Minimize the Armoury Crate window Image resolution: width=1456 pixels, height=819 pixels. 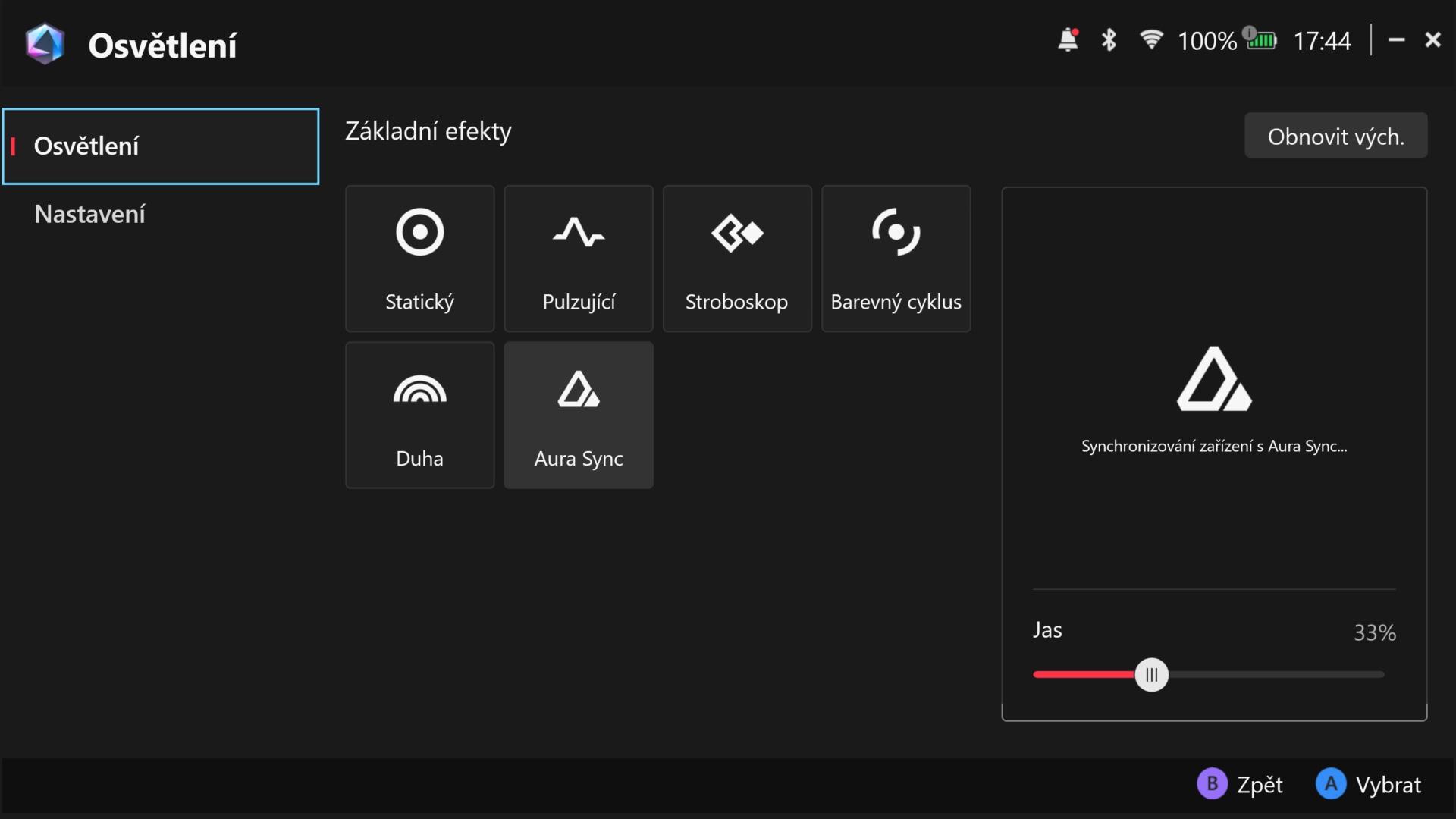tap(1396, 40)
